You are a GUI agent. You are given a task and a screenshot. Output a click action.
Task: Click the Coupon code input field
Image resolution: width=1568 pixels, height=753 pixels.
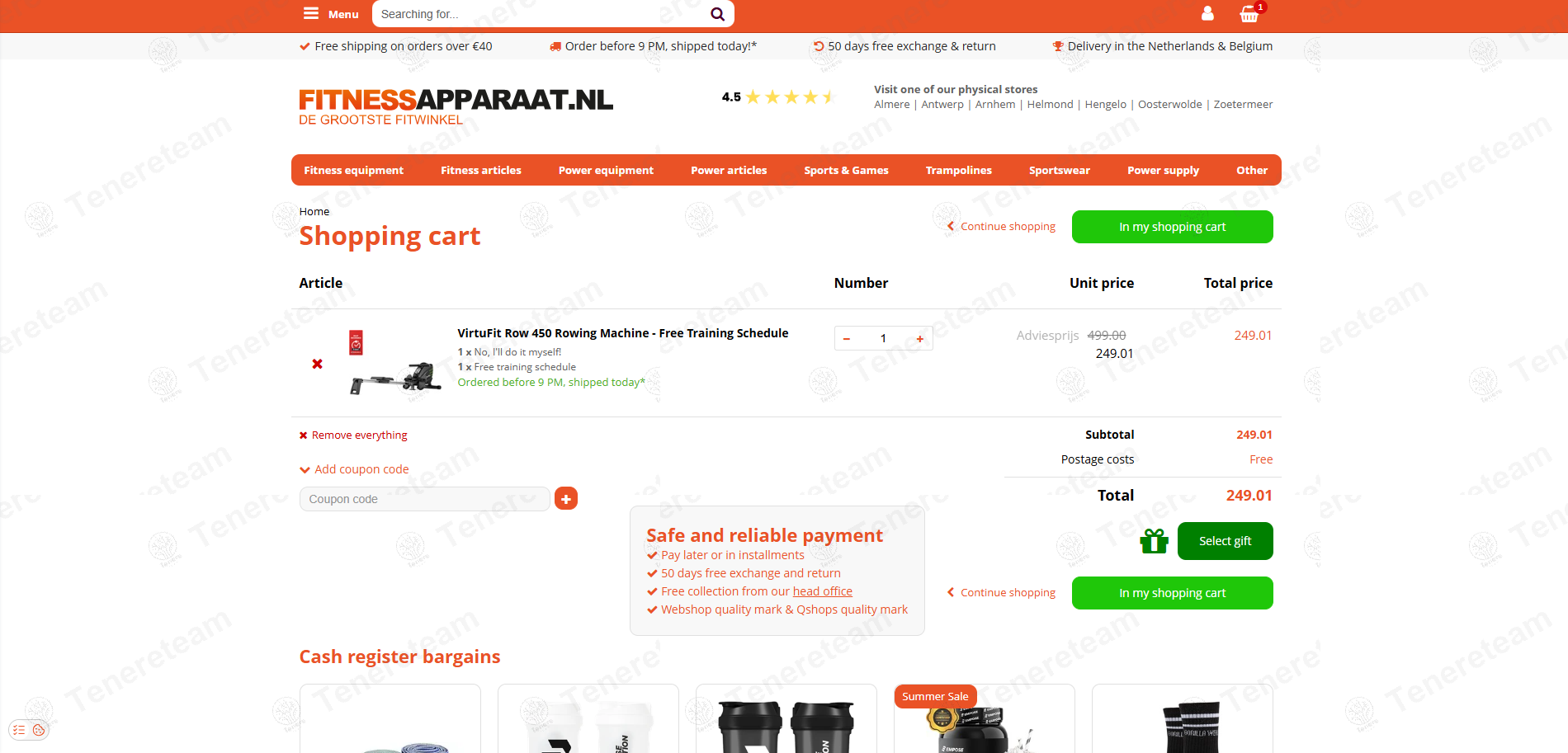click(x=425, y=499)
